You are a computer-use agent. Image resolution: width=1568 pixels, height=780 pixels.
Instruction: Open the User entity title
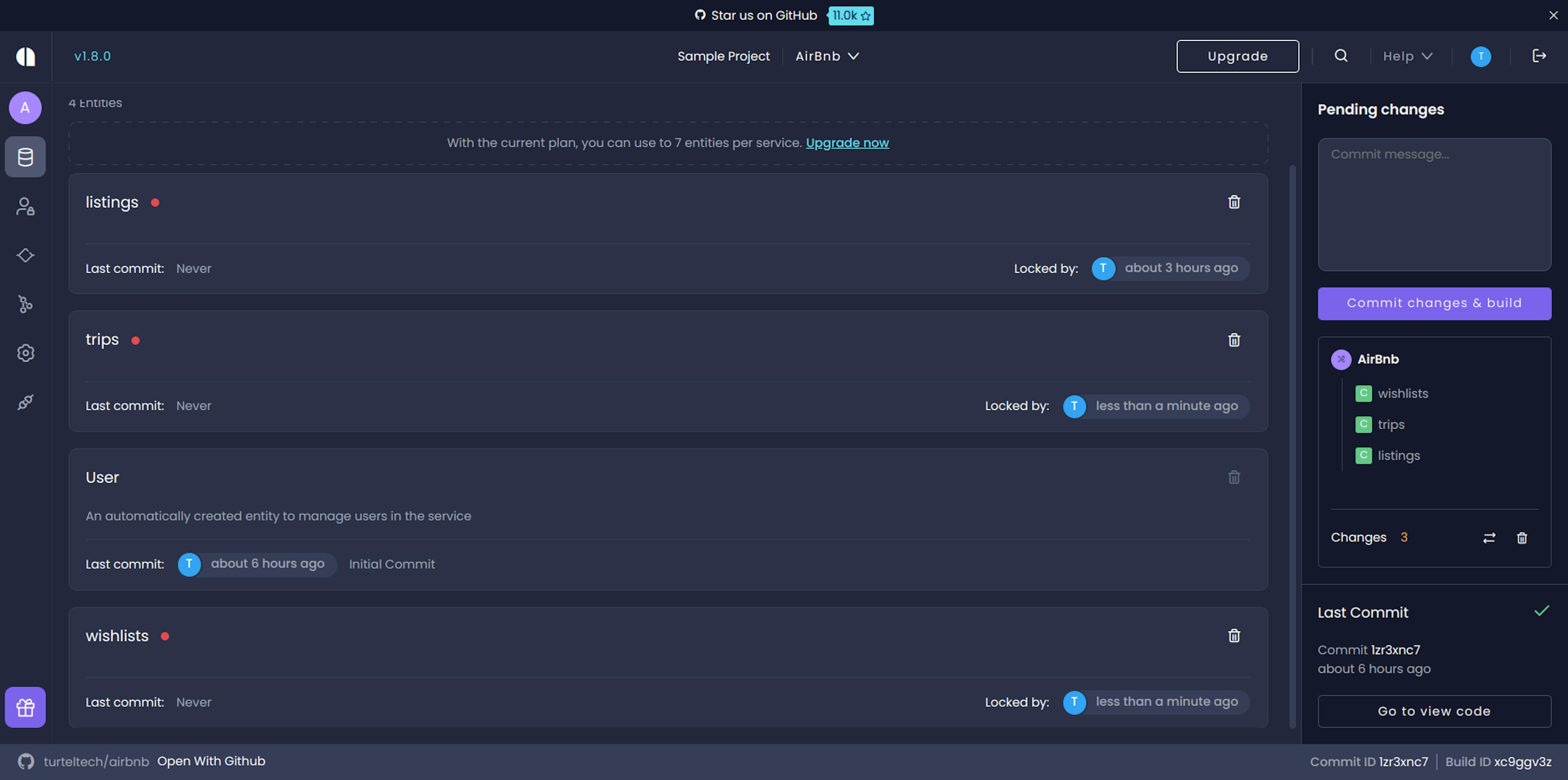pyautogui.click(x=102, y=477)
